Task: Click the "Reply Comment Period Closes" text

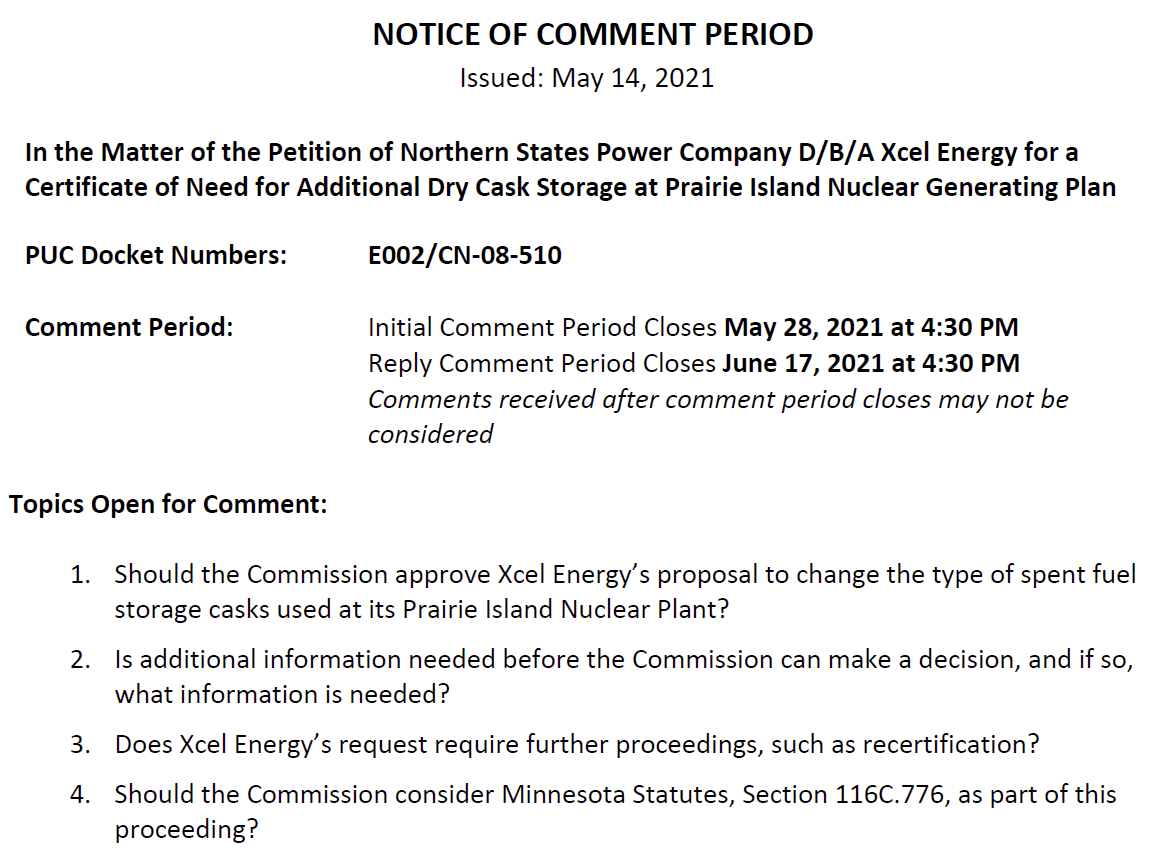Action: pyautogui.click(x=541, y=363)
